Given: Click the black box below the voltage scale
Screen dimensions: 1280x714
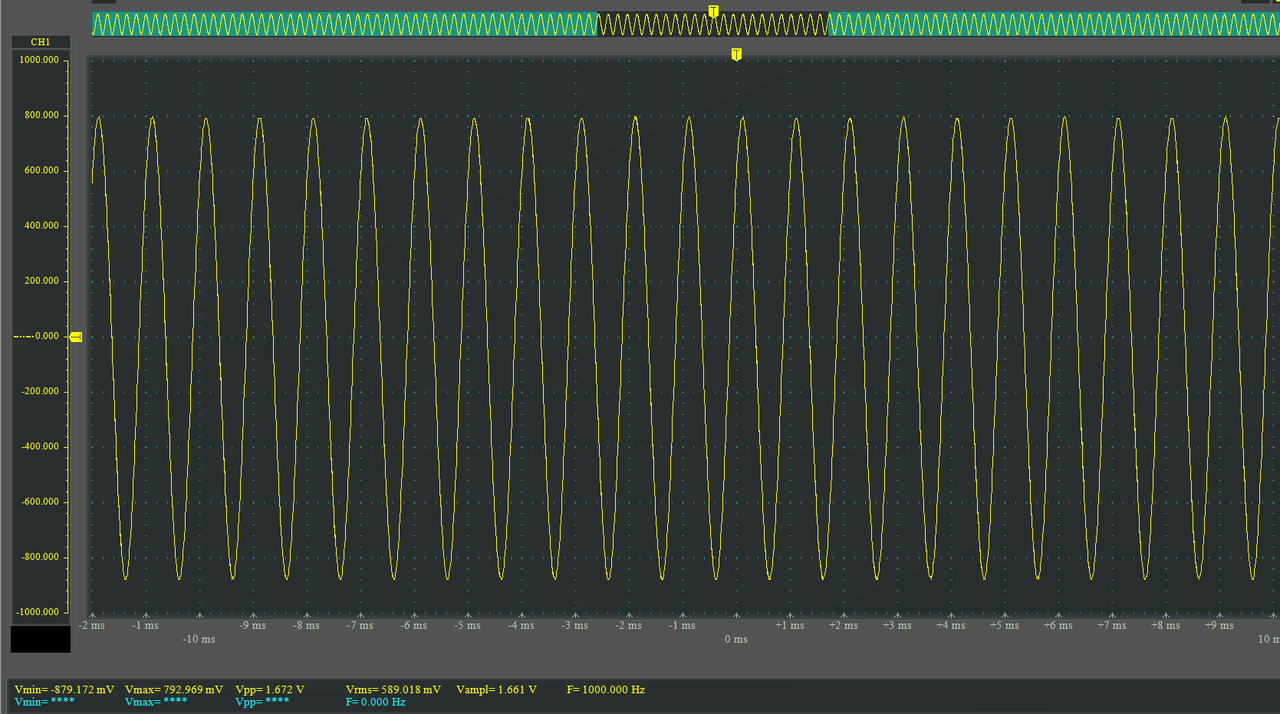Looking at the screenshot, I should click(40, 639).
